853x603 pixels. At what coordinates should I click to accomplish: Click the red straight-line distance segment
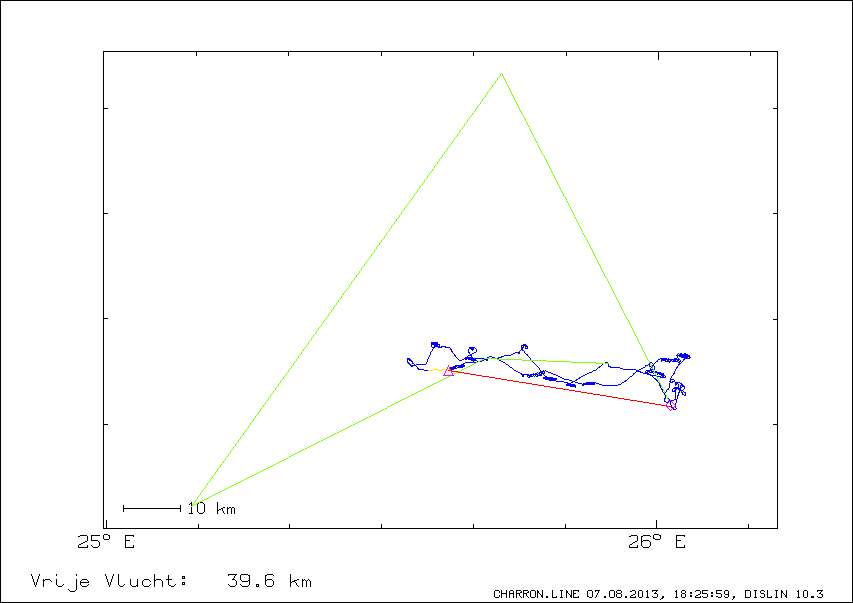559,388
